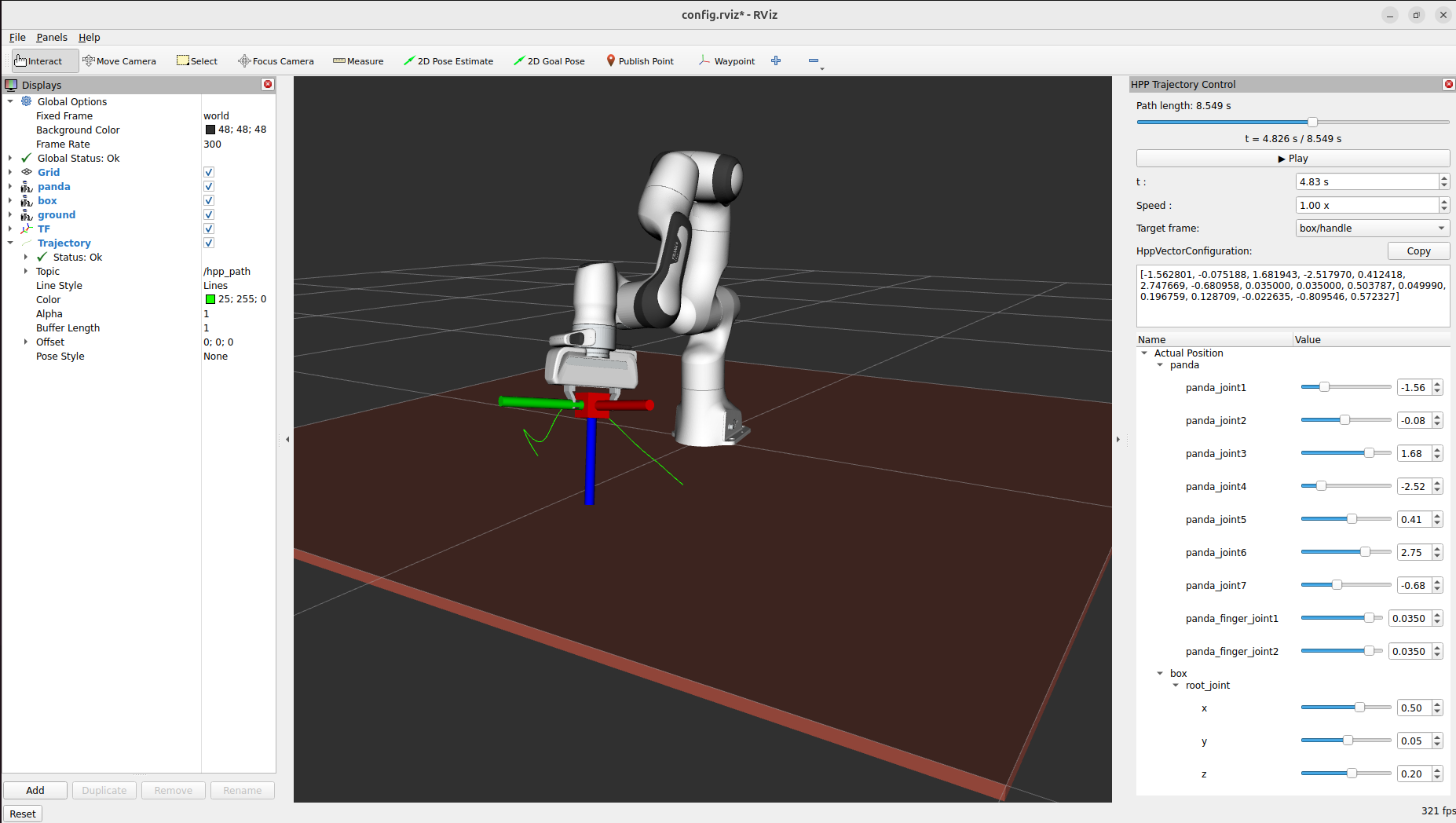Click the Trajectory green Color swatch
The width and height of the screenshot is (1456, 823).
[x=210, y=299]
